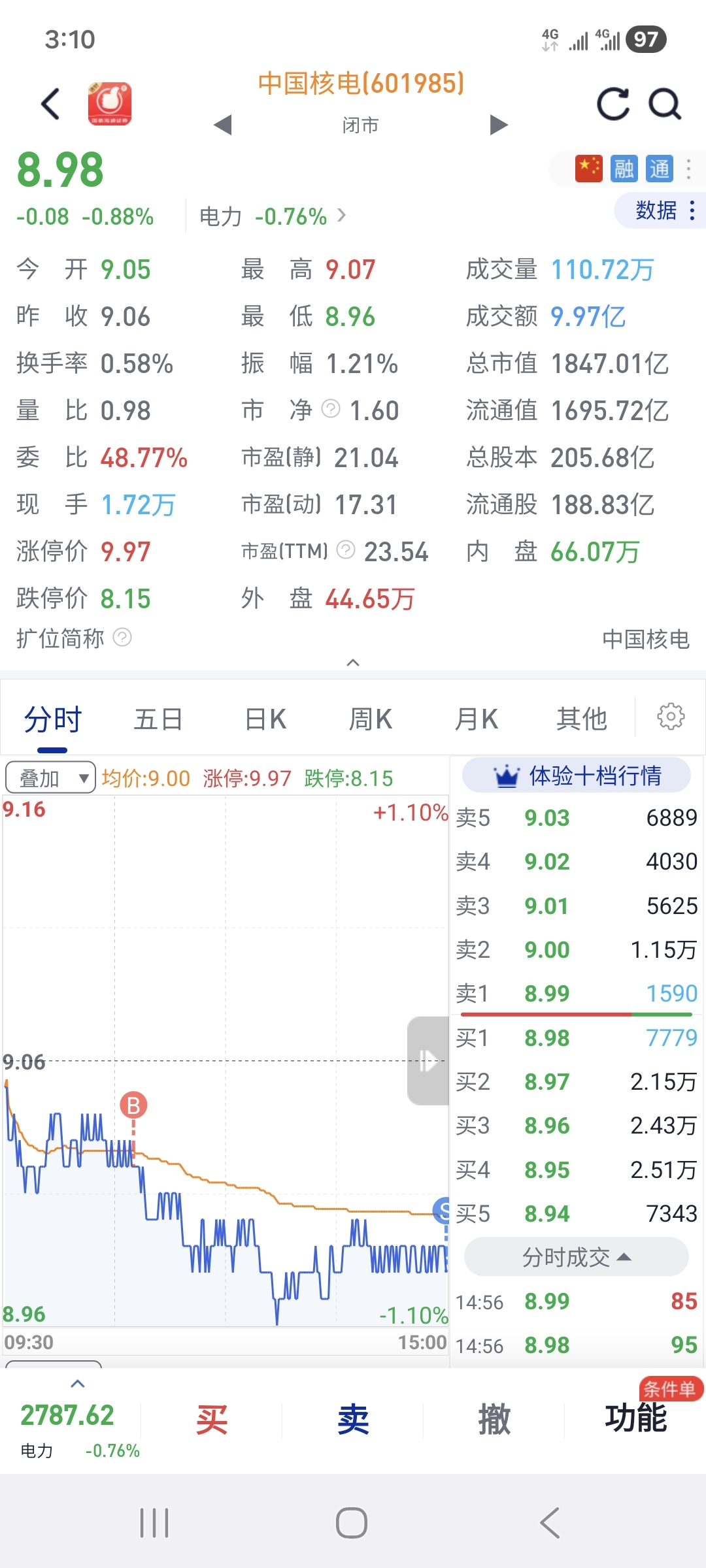Open the 功能 functions button
706x1568 pixels.
tap(635, 1418)
